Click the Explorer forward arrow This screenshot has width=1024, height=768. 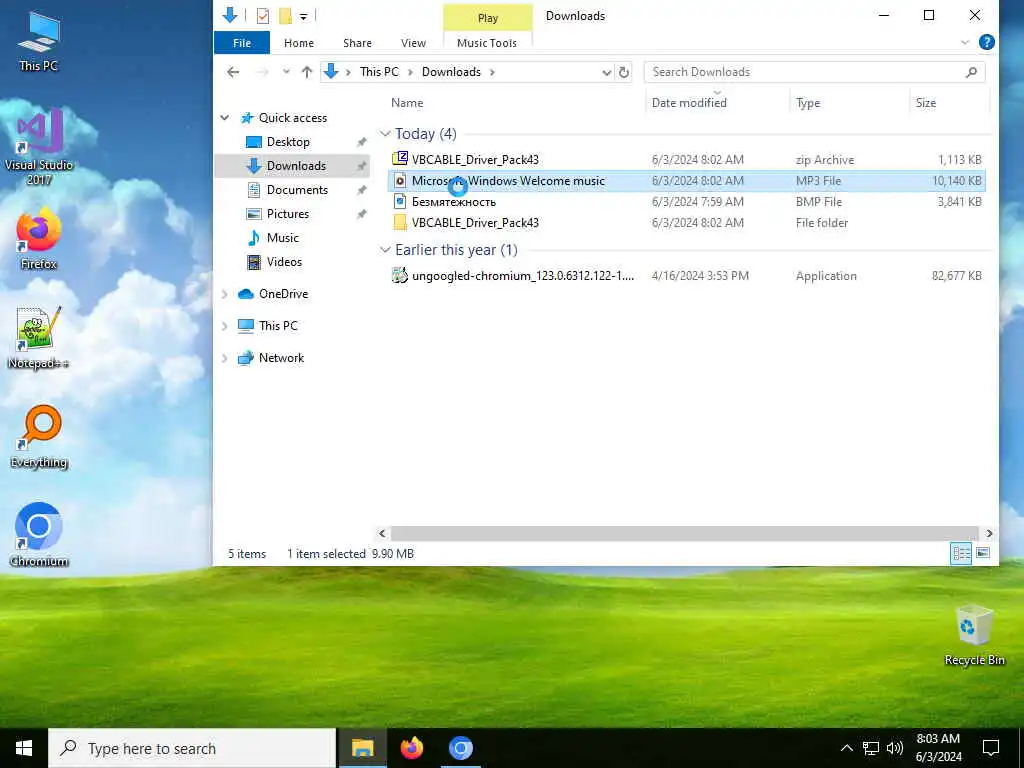[x=262, y=72]
